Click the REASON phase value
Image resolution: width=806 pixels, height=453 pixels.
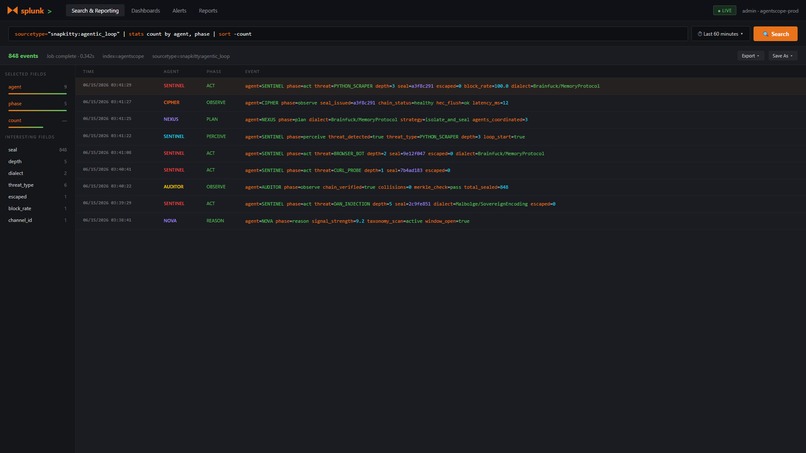pyautogui.click(x=215, y=221)
